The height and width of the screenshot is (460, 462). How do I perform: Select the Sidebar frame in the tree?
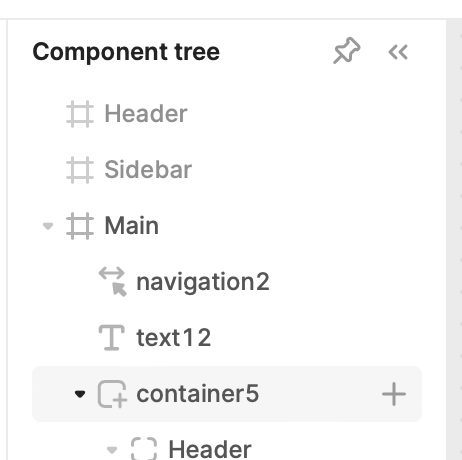[x=148, y=170]
